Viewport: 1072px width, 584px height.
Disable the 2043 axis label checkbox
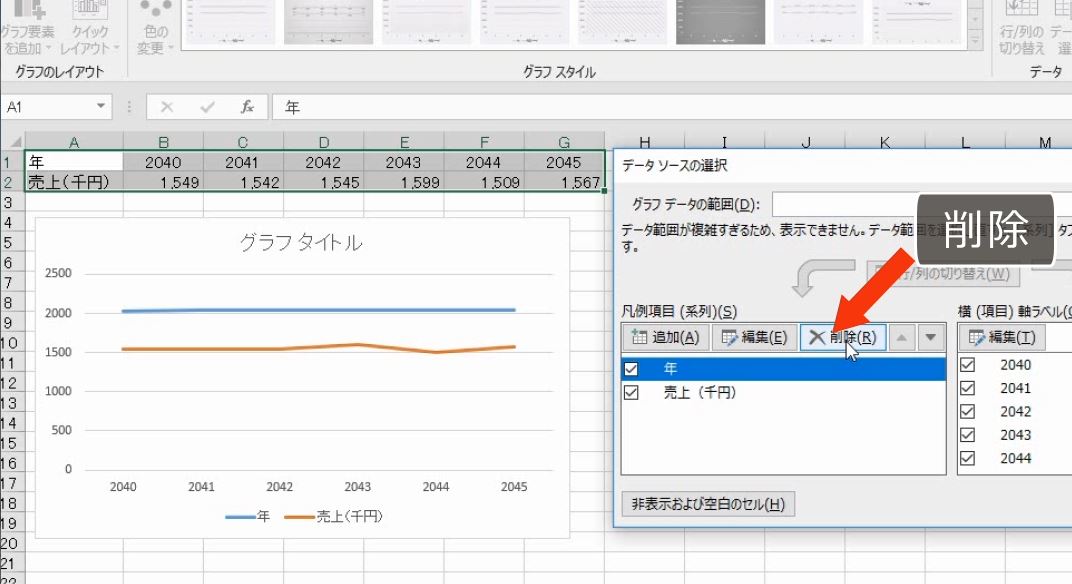966,435
